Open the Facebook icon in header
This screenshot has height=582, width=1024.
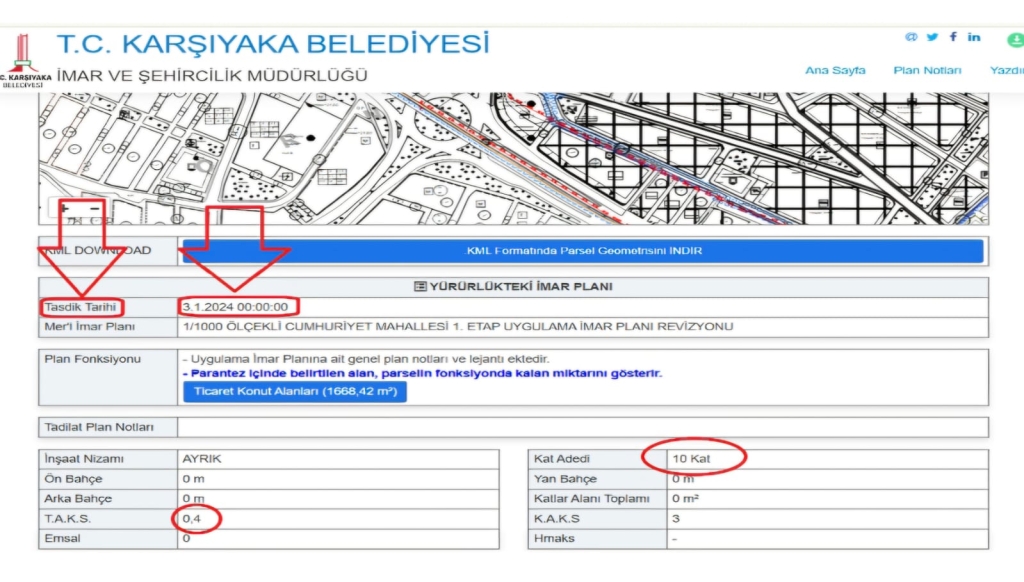pos(953,37)
